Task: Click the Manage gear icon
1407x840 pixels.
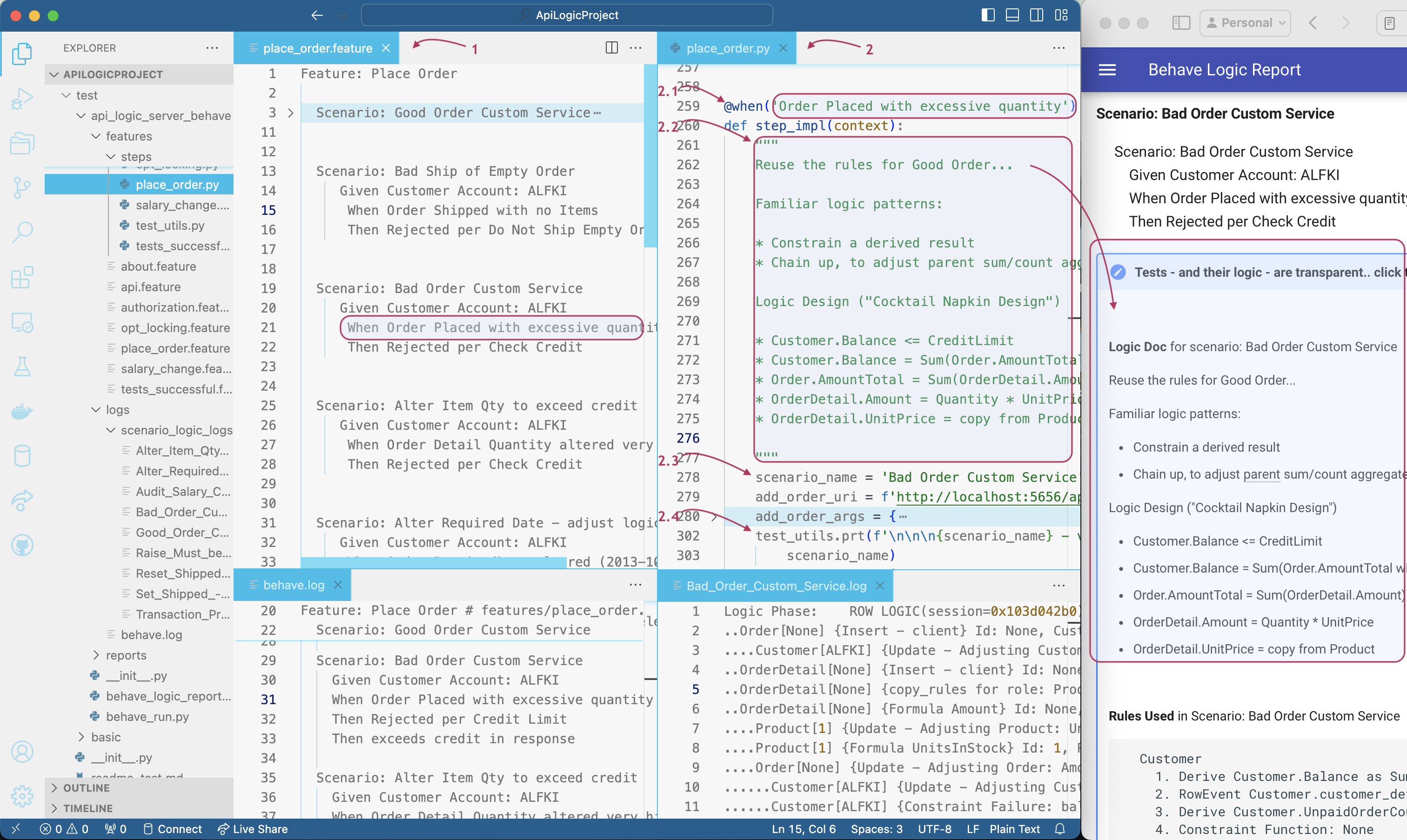Action: (22, 796)
